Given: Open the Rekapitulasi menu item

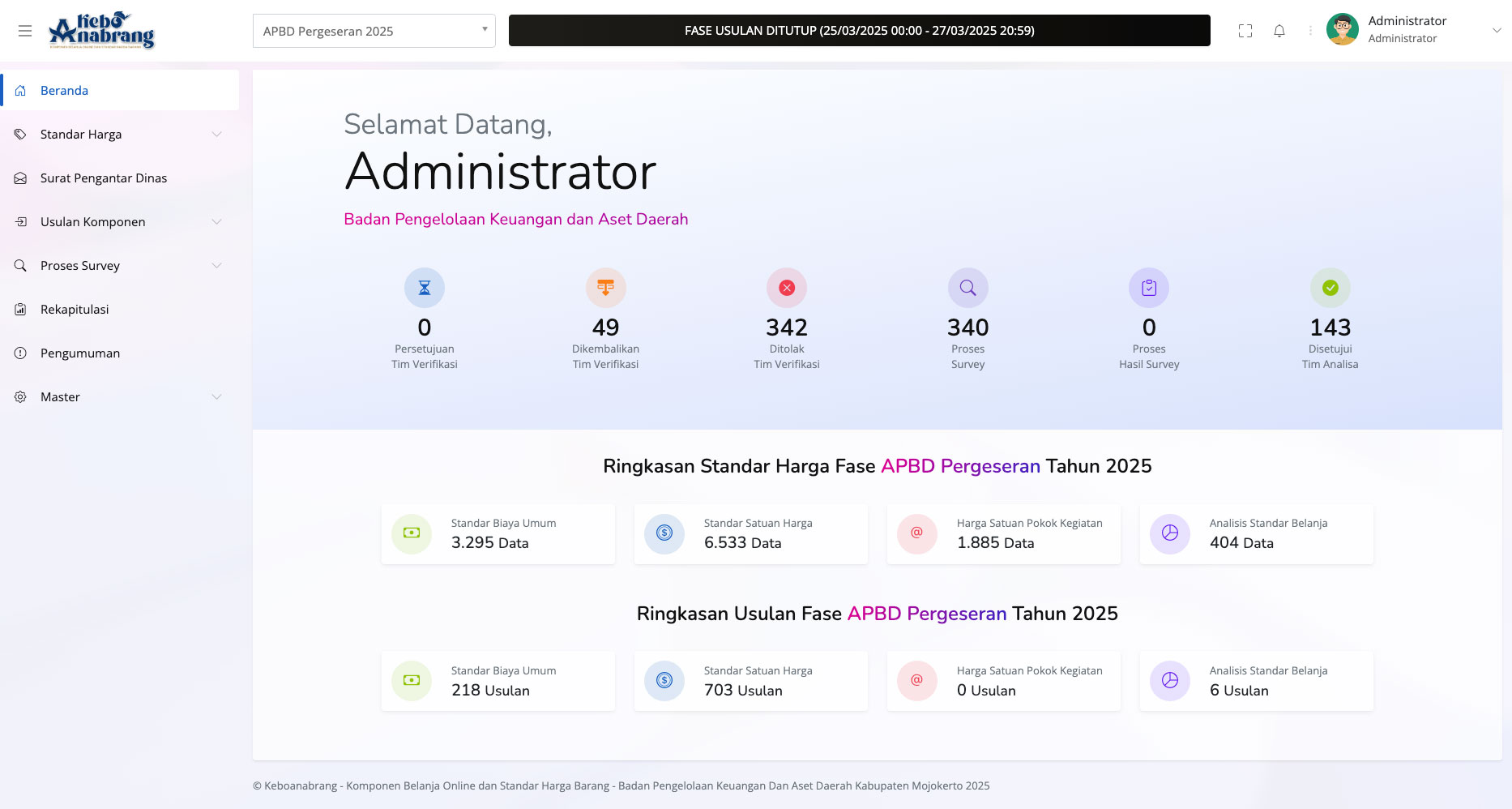Looking at the screenshot, I should point(119,310).
